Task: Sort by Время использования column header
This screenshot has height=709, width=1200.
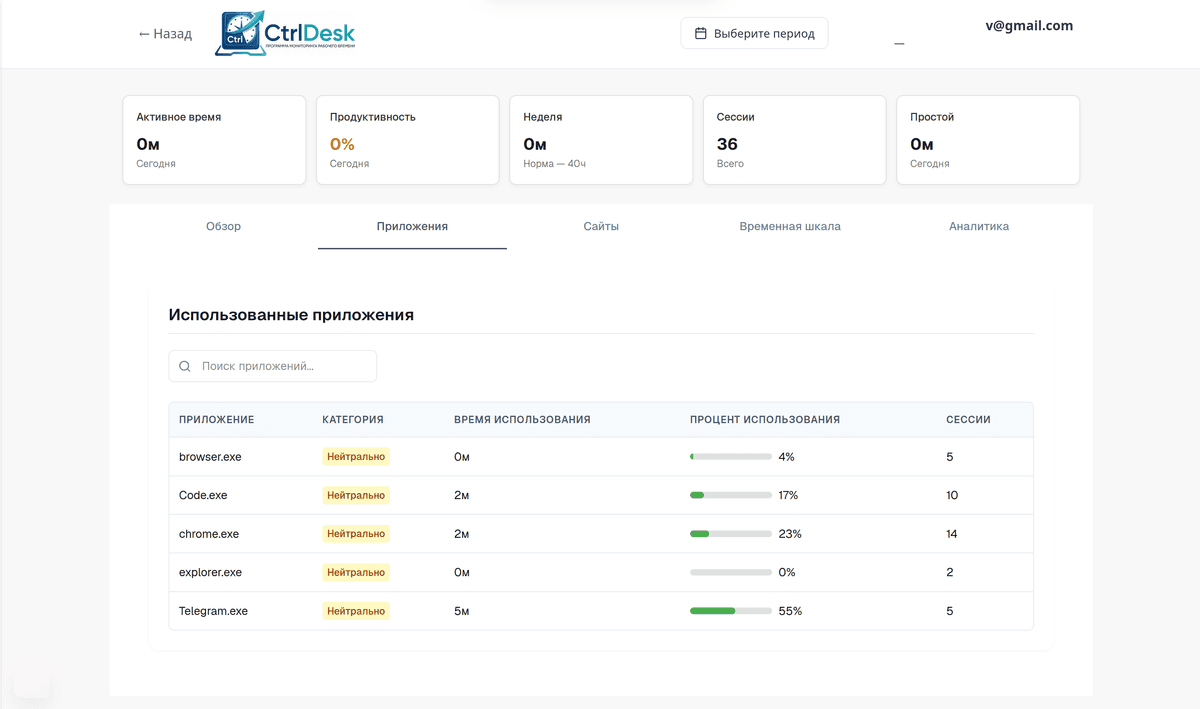Action: point(522,420)
